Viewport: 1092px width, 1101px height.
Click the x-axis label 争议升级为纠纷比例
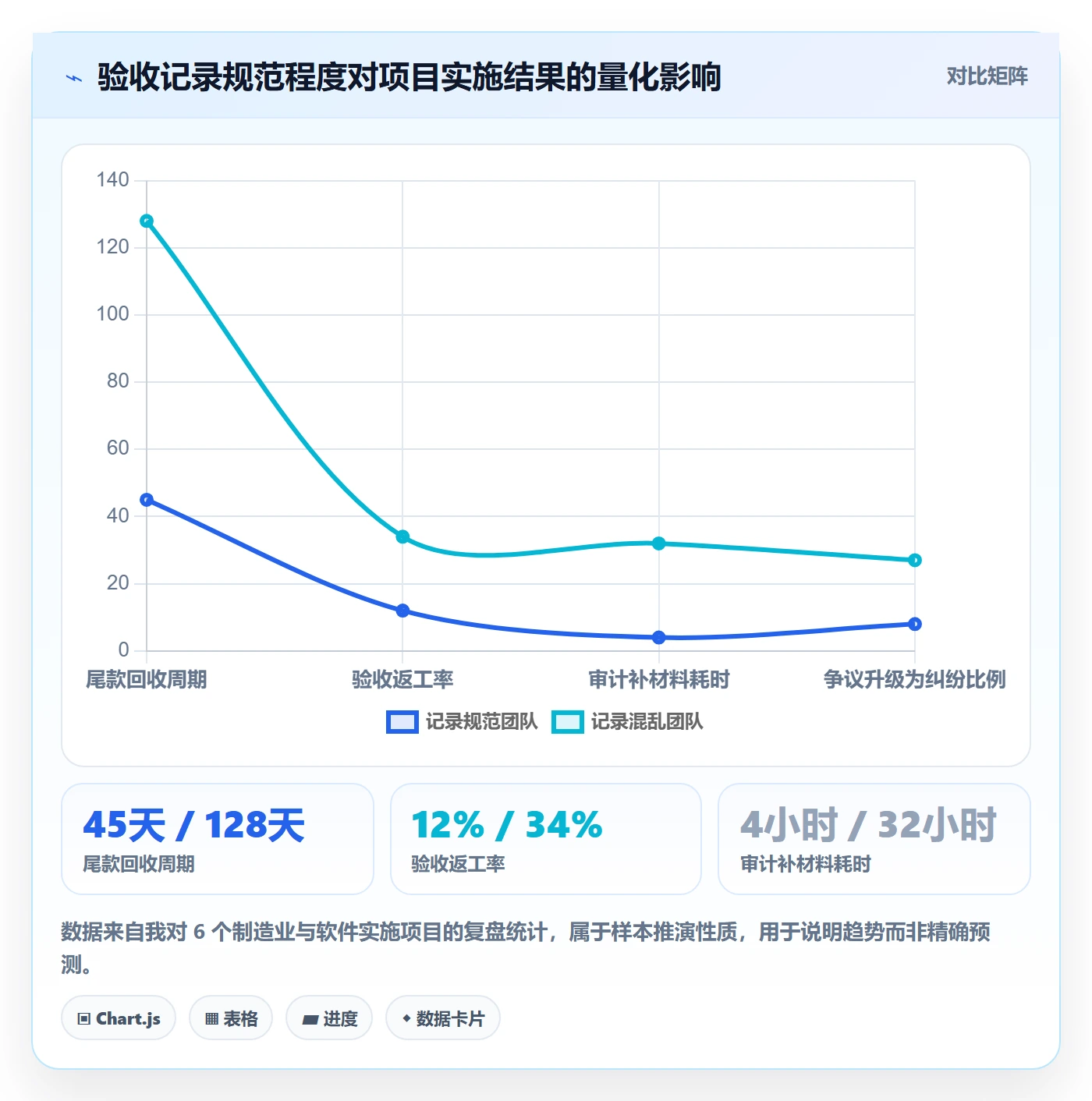click(x=915, y=680)
